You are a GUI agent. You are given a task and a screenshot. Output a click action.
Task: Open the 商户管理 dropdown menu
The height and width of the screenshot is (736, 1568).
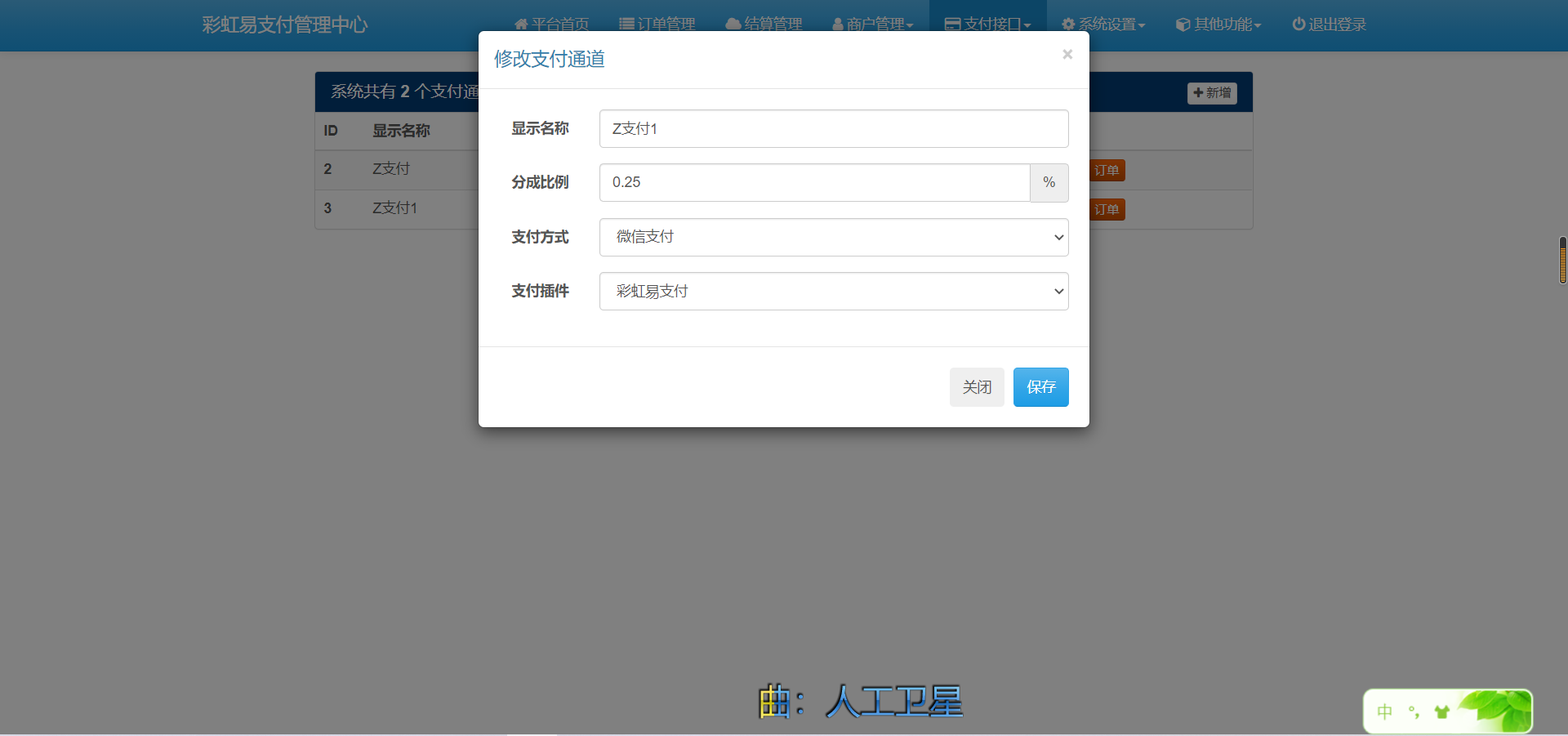tap(872, 25)
